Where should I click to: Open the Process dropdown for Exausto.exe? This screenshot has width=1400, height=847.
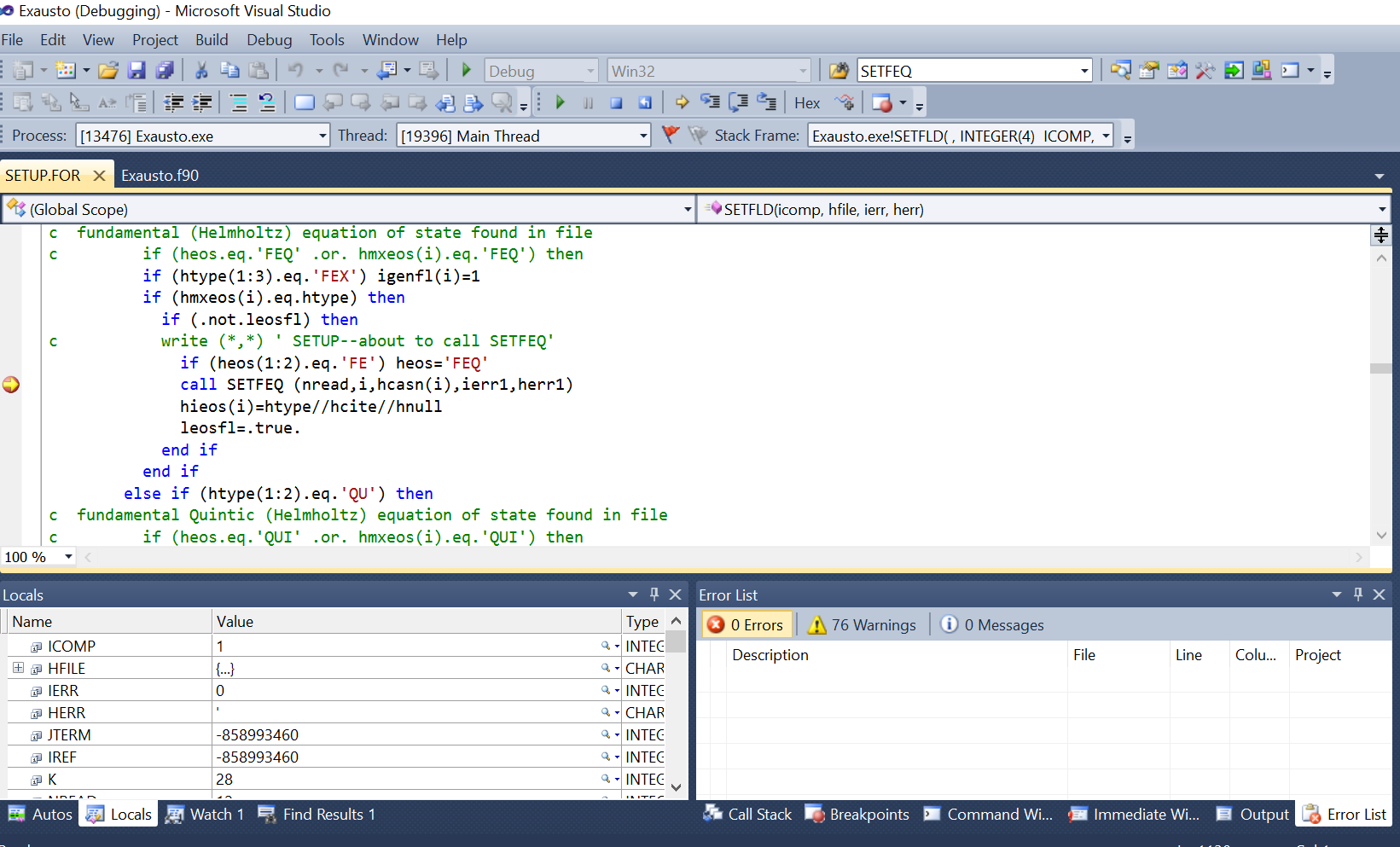point(322,135)
